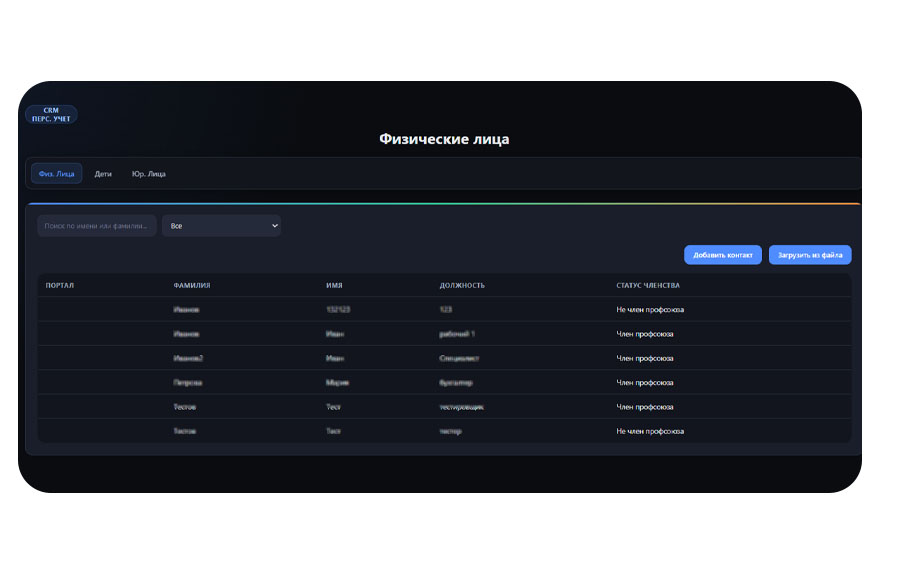Switch to the Физ. Лица tab
Screen dimensions: 900x563
[56, 174]
